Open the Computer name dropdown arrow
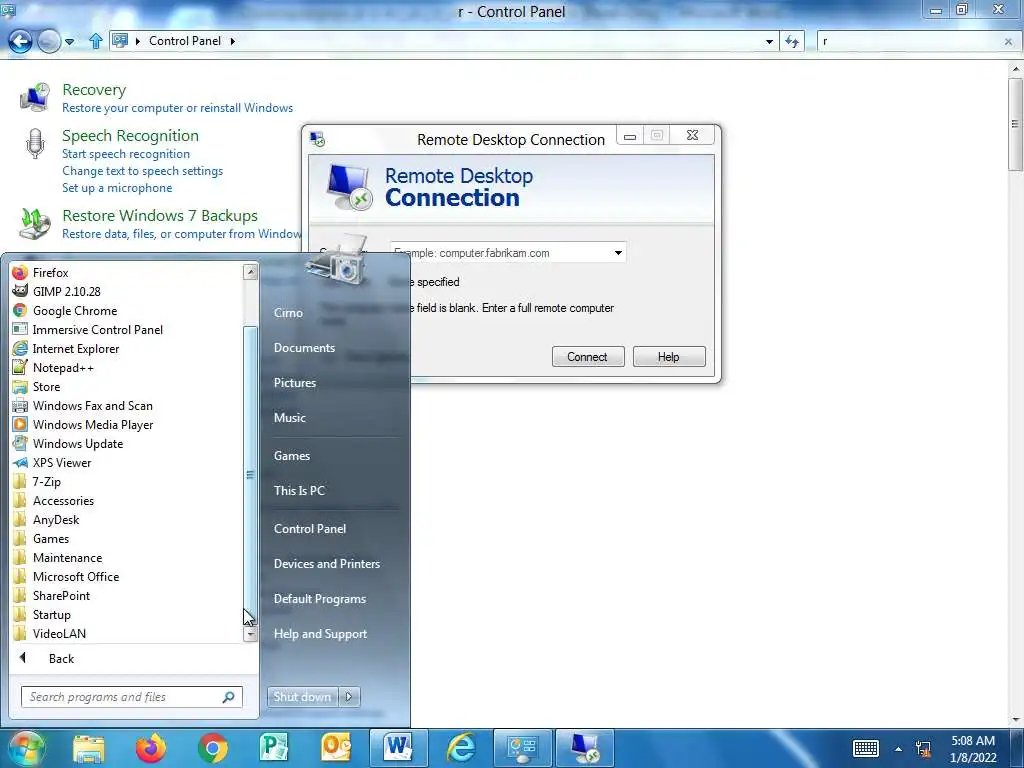Screen dimensions: 1024x768 coord(618,253)
